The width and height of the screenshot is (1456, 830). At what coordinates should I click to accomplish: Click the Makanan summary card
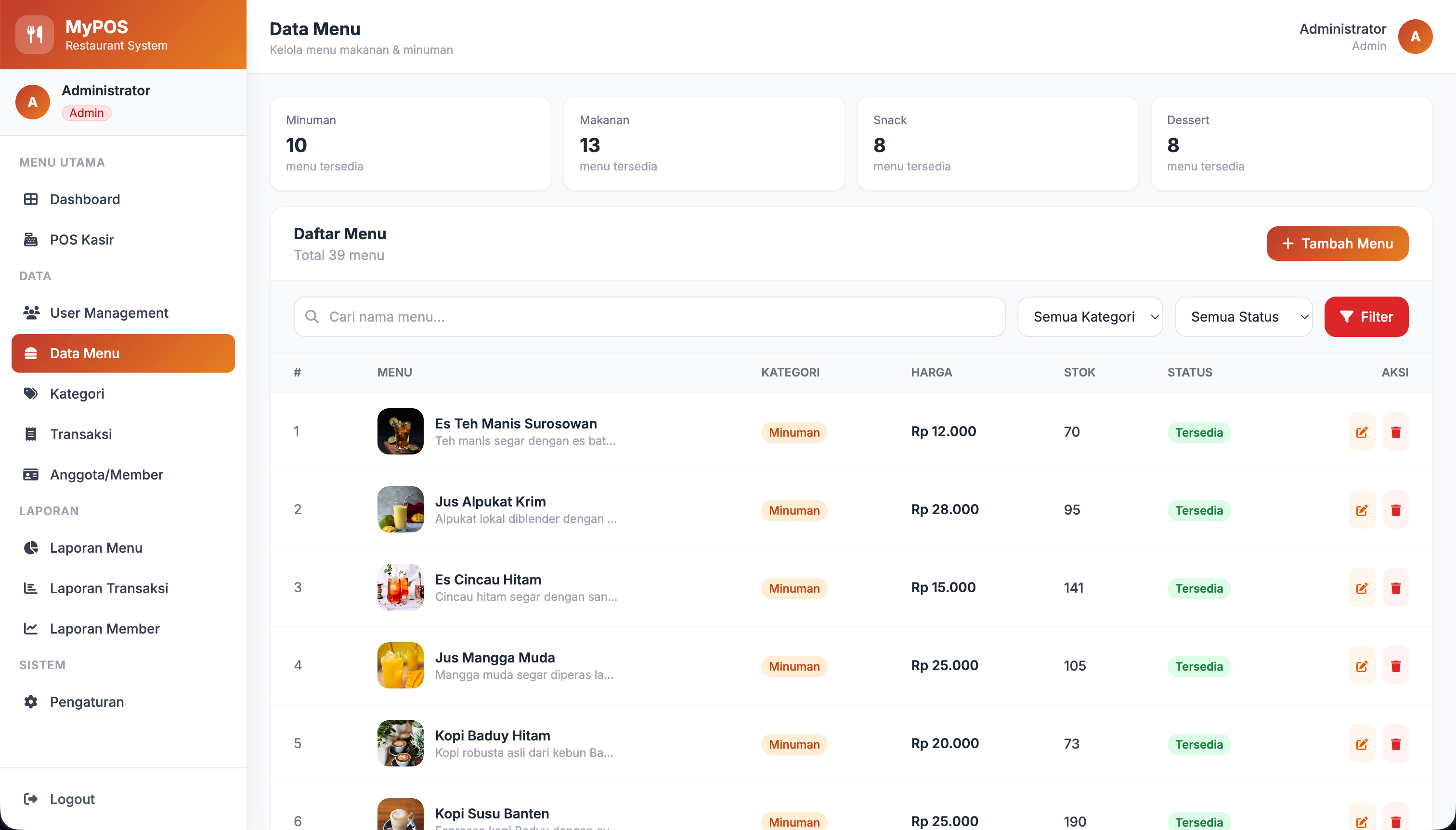704,143
